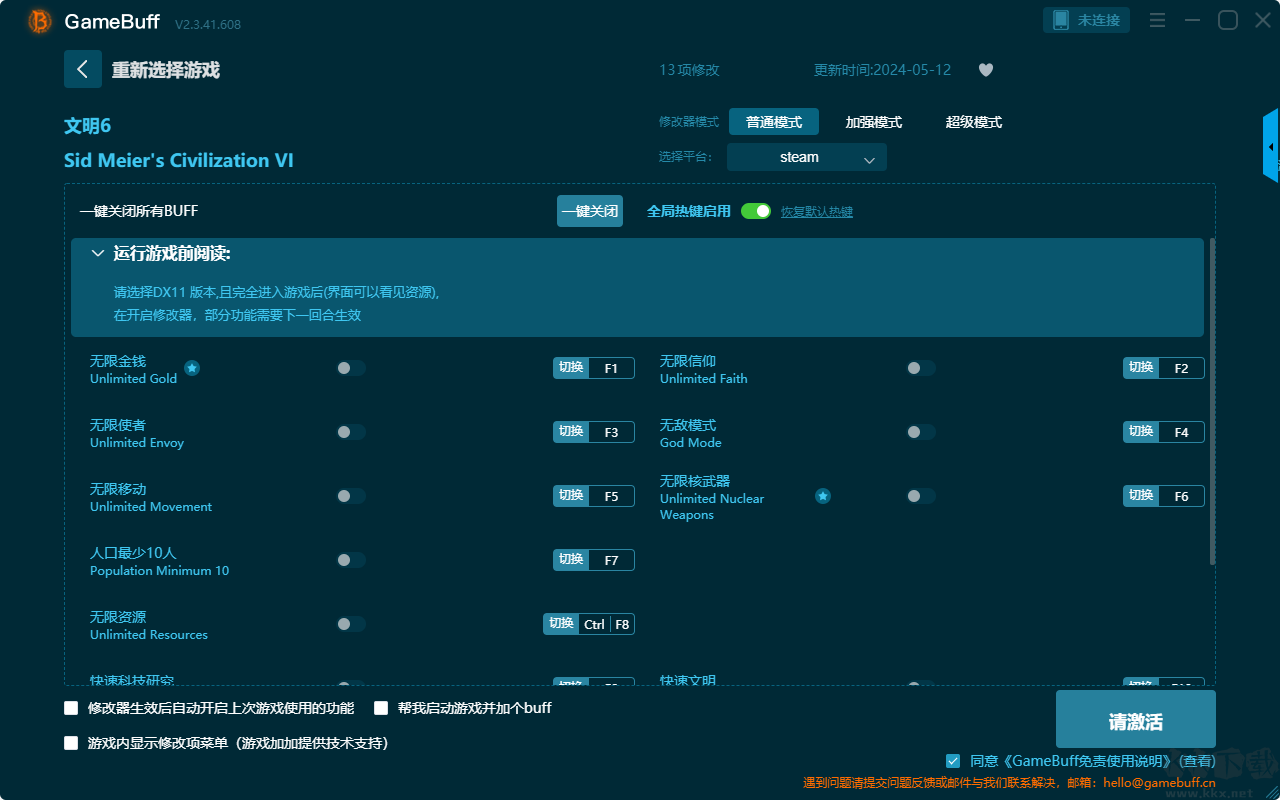The image size is (1280, 800).
Task: Enable God Mode switch
Action: (x=921, y=432)
